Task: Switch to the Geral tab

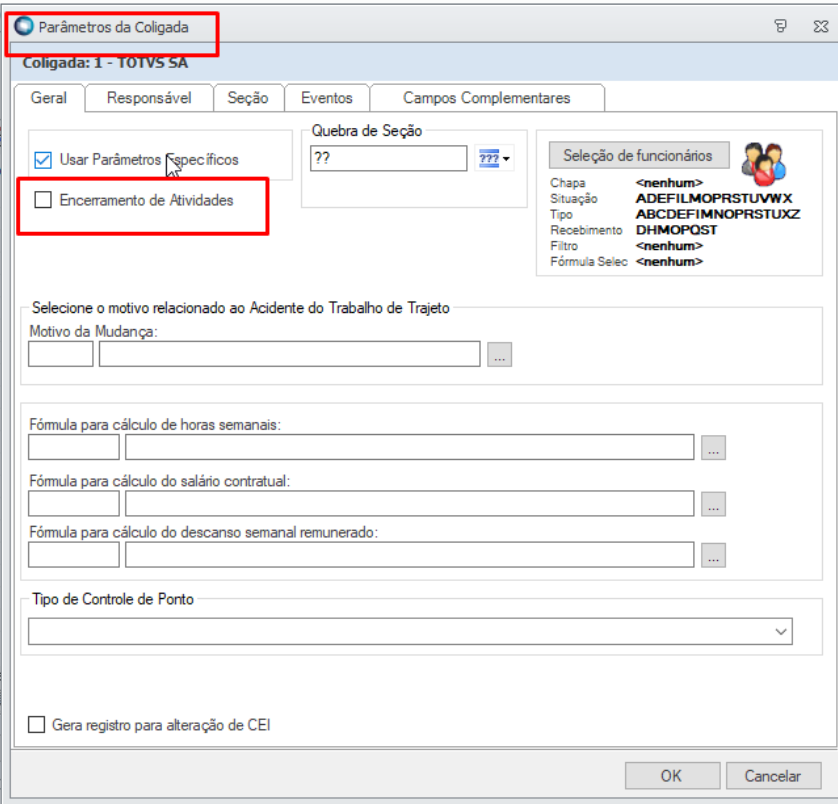Action: 49,98
